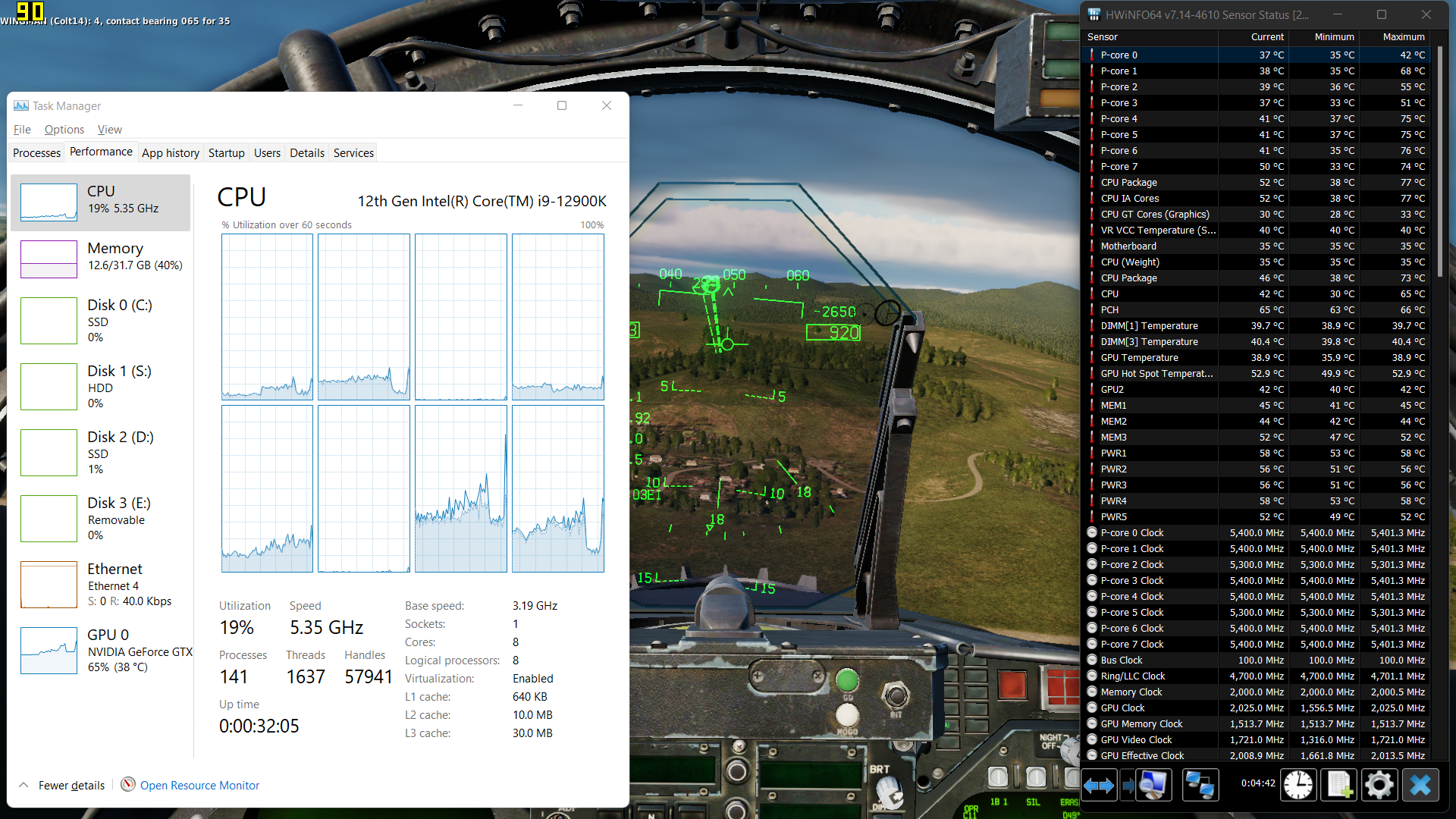Open the File menu in Task Manager
The image size is (1456, 819).
click(x=22, y=130)
